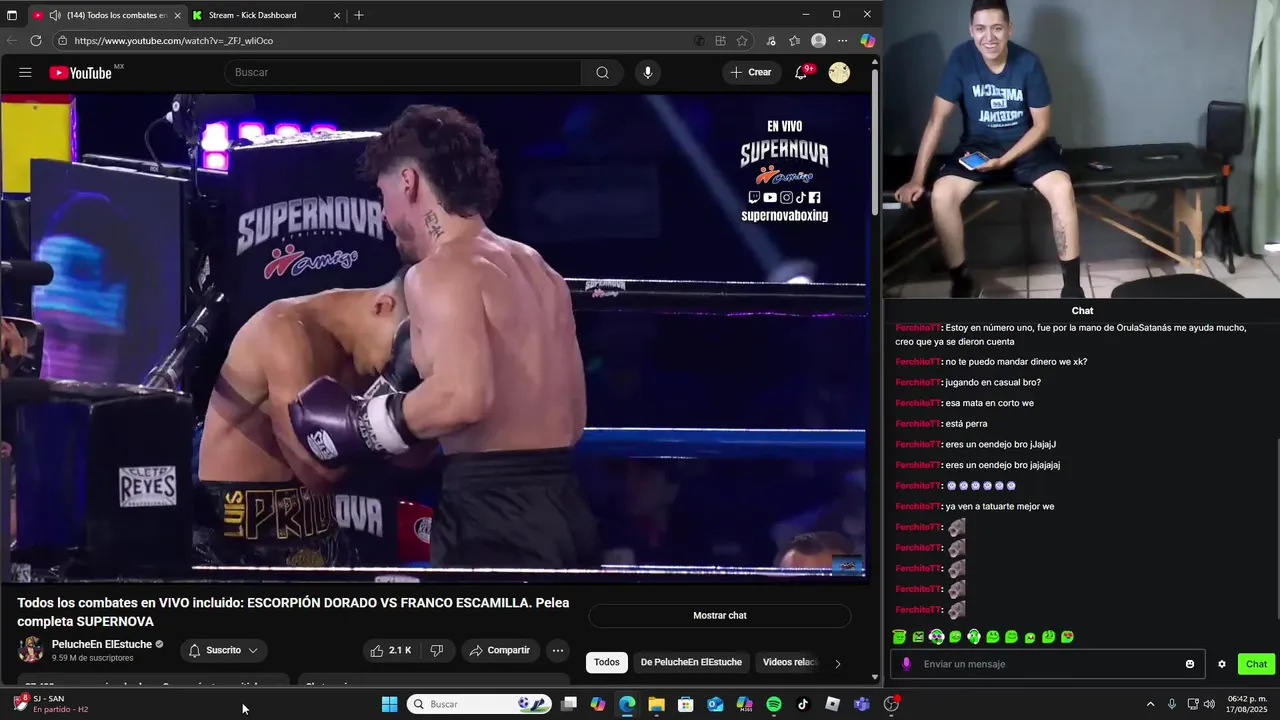
Task: Open the YouTube account avatar menu
Action: (x=839, y=72)
